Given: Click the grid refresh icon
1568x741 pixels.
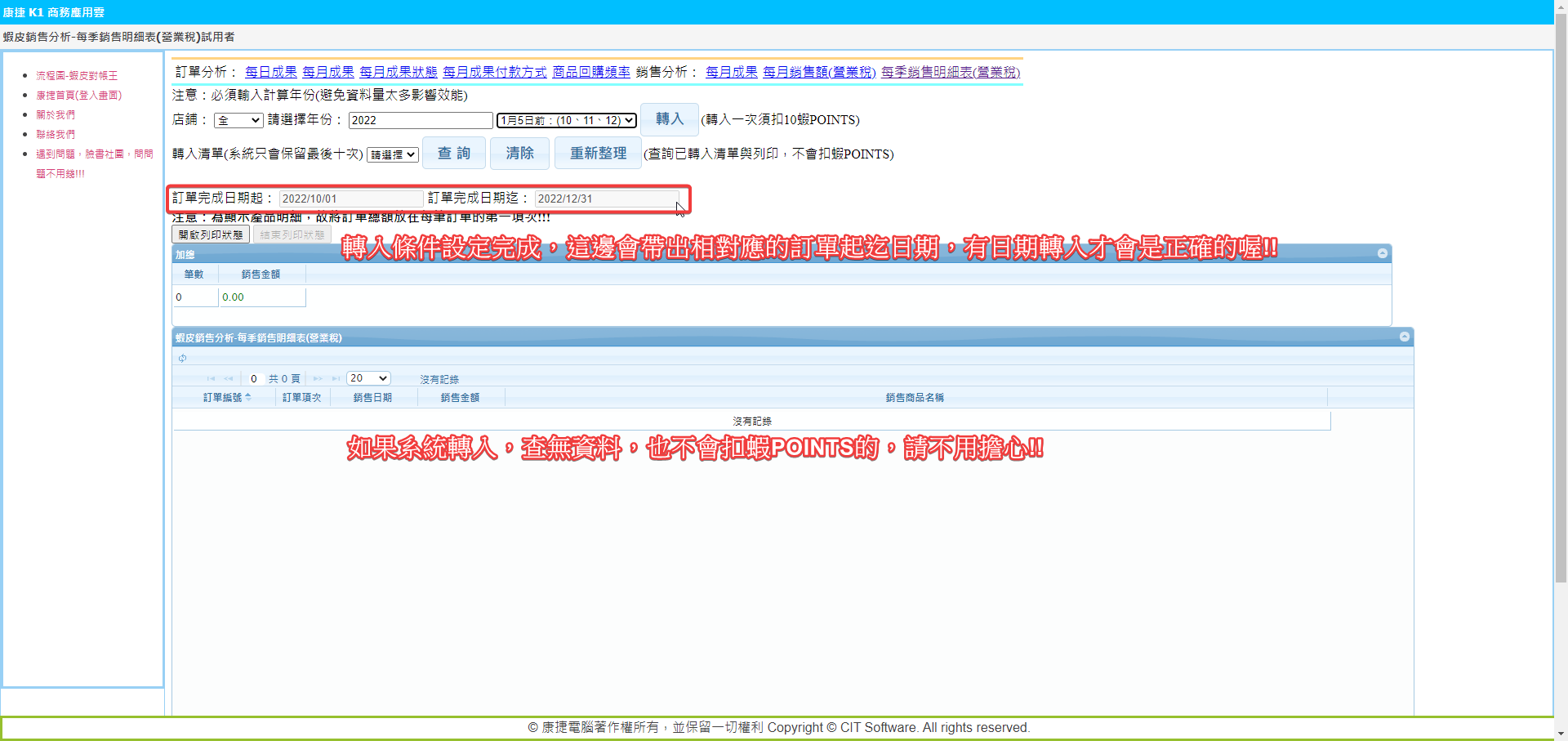Looking at the screenshot, I should (x=183, y=358).
